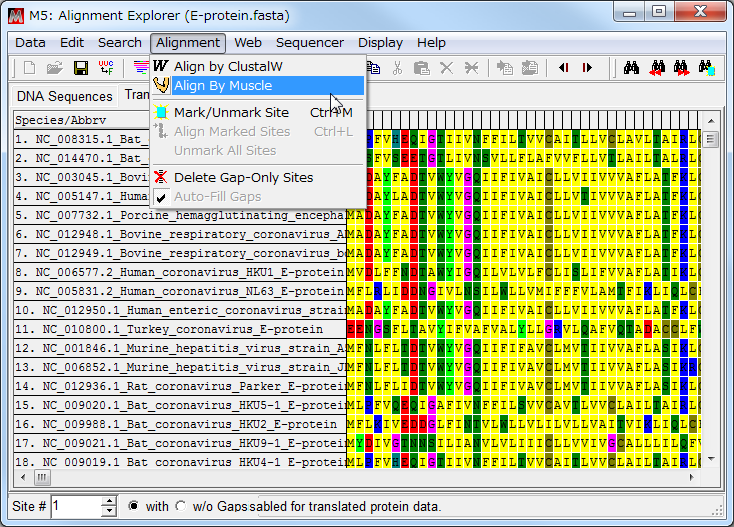Click the binoculars find icon
This screenshot has height=527, width=734.
[x=631, y=68]
